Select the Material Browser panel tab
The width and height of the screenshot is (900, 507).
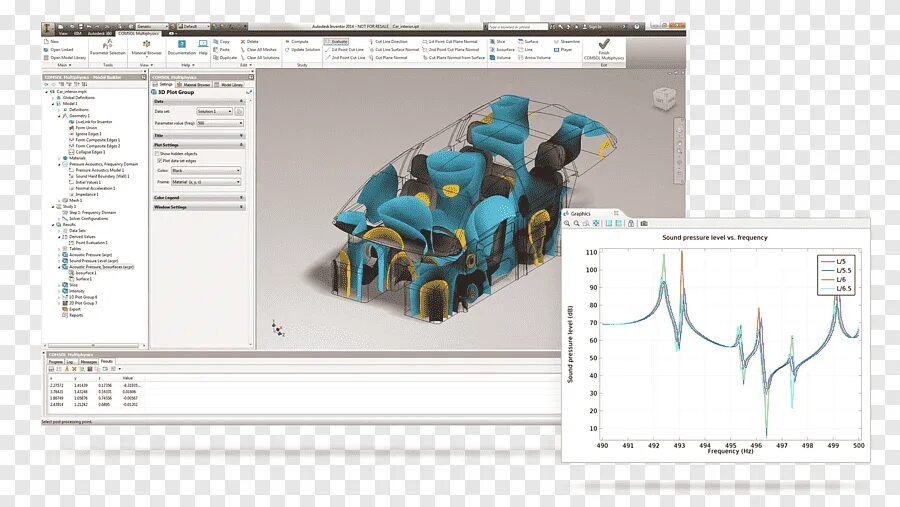[194, 84]
